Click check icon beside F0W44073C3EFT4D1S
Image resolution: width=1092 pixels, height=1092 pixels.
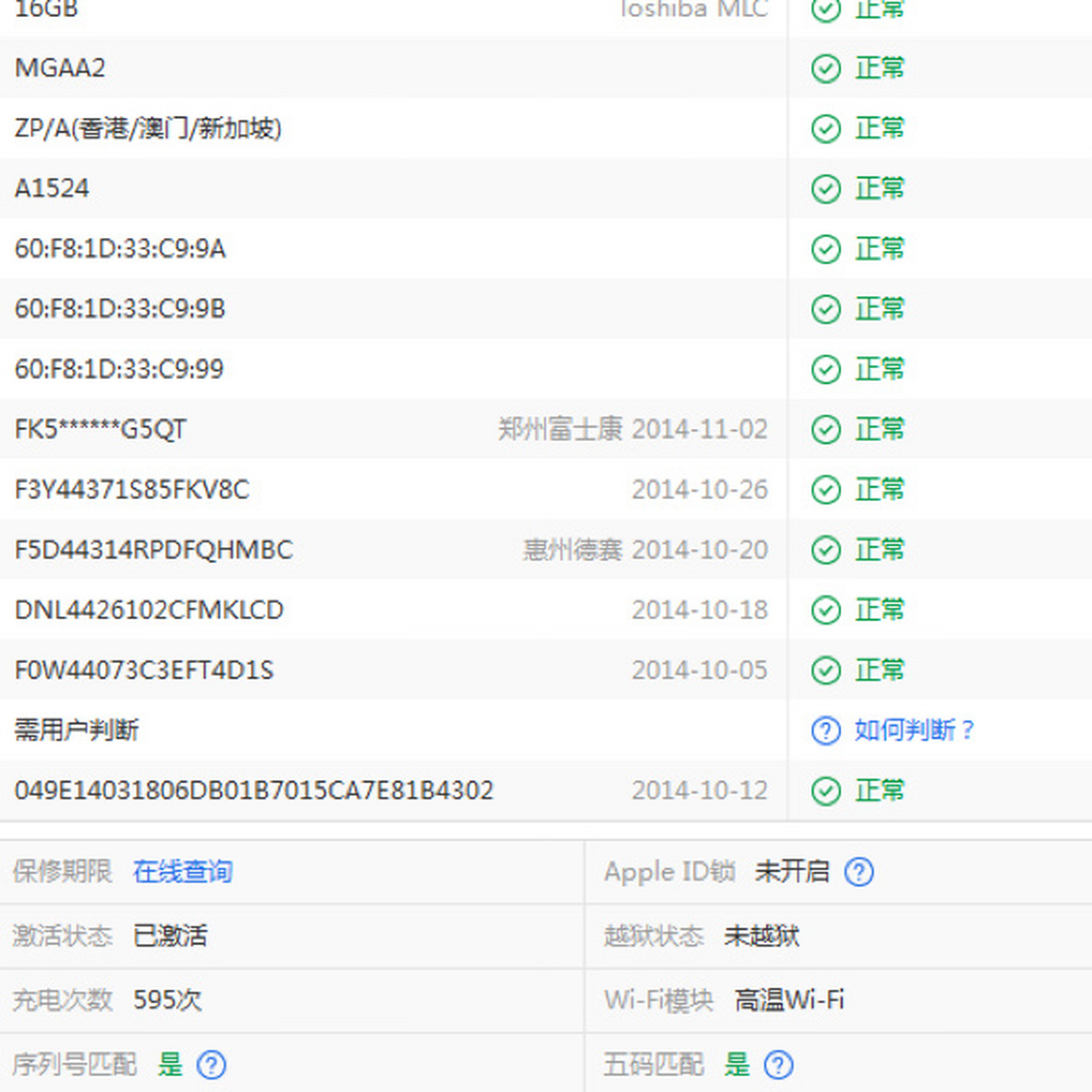[825, 671]
